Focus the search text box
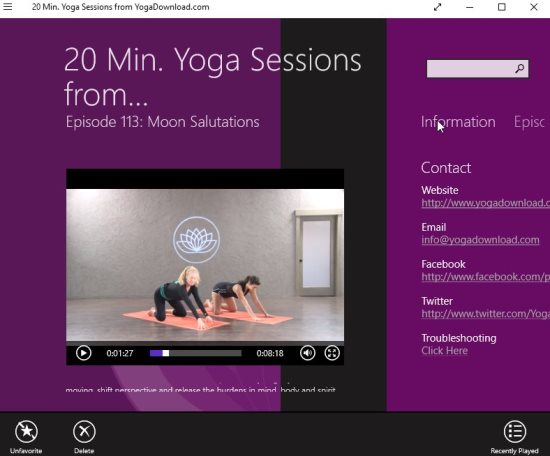Viewport: 550px width, 456px height. click(470, 69)
